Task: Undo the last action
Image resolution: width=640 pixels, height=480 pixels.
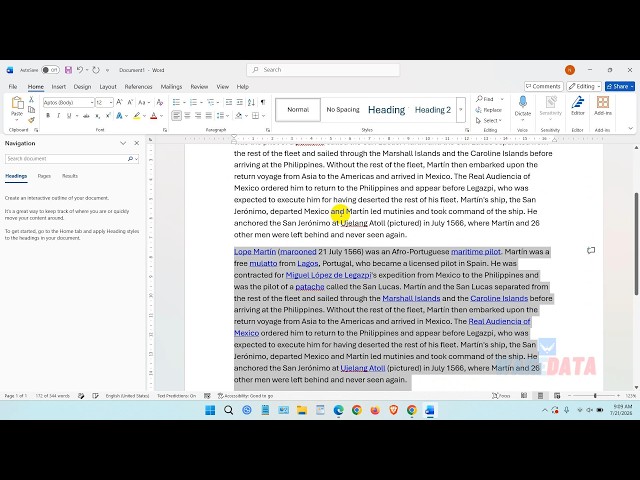Action: point(80,70)
